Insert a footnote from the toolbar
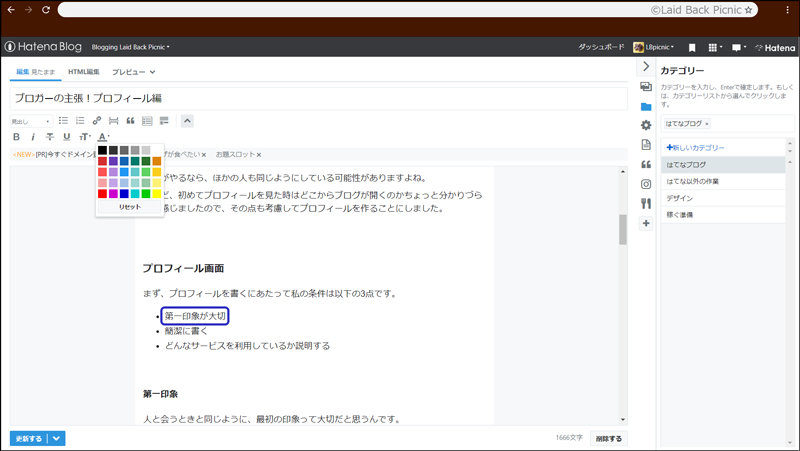The height and width of the screenshot is (451, 800). [164, 121]
